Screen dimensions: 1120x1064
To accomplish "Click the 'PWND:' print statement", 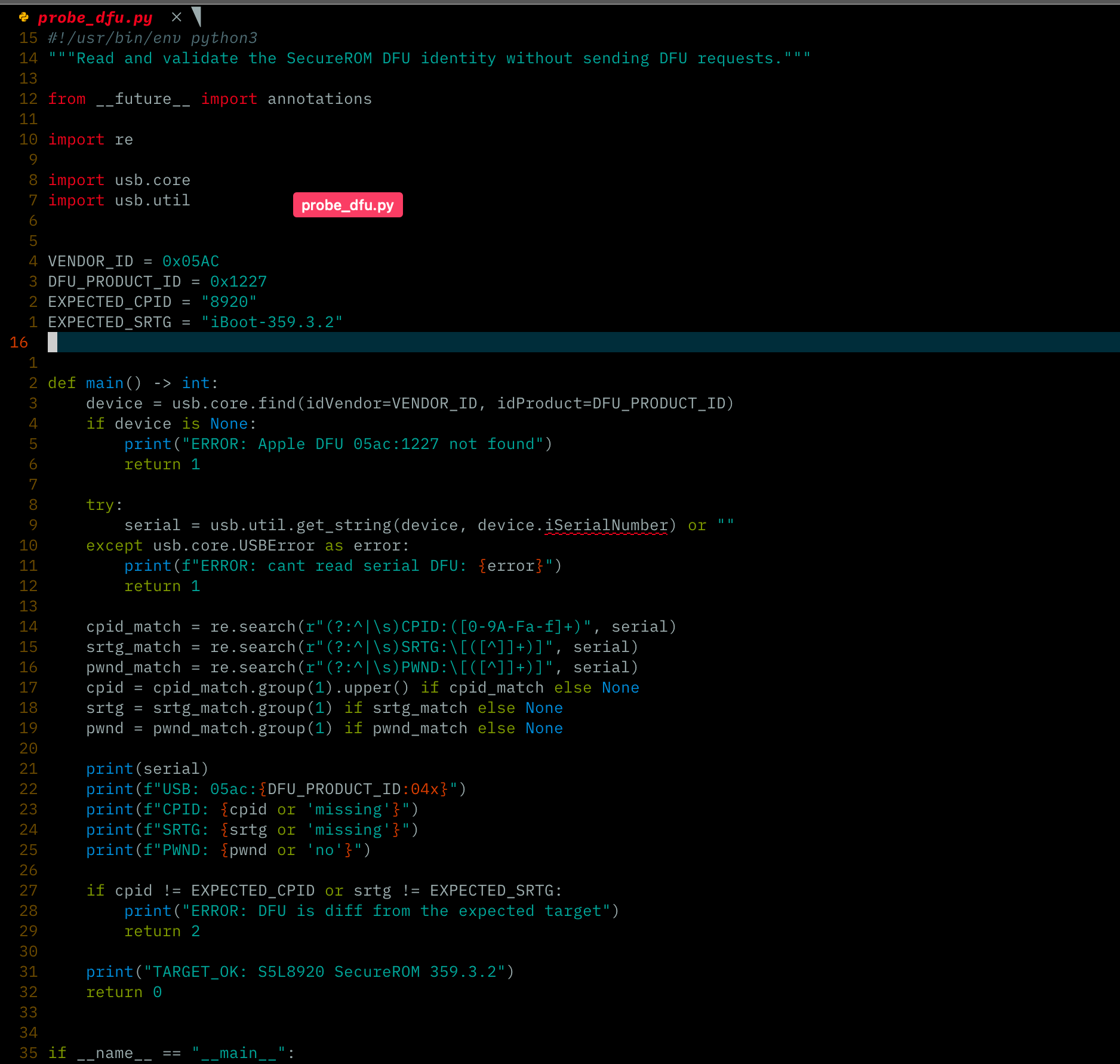I will (x=229, y=850).
